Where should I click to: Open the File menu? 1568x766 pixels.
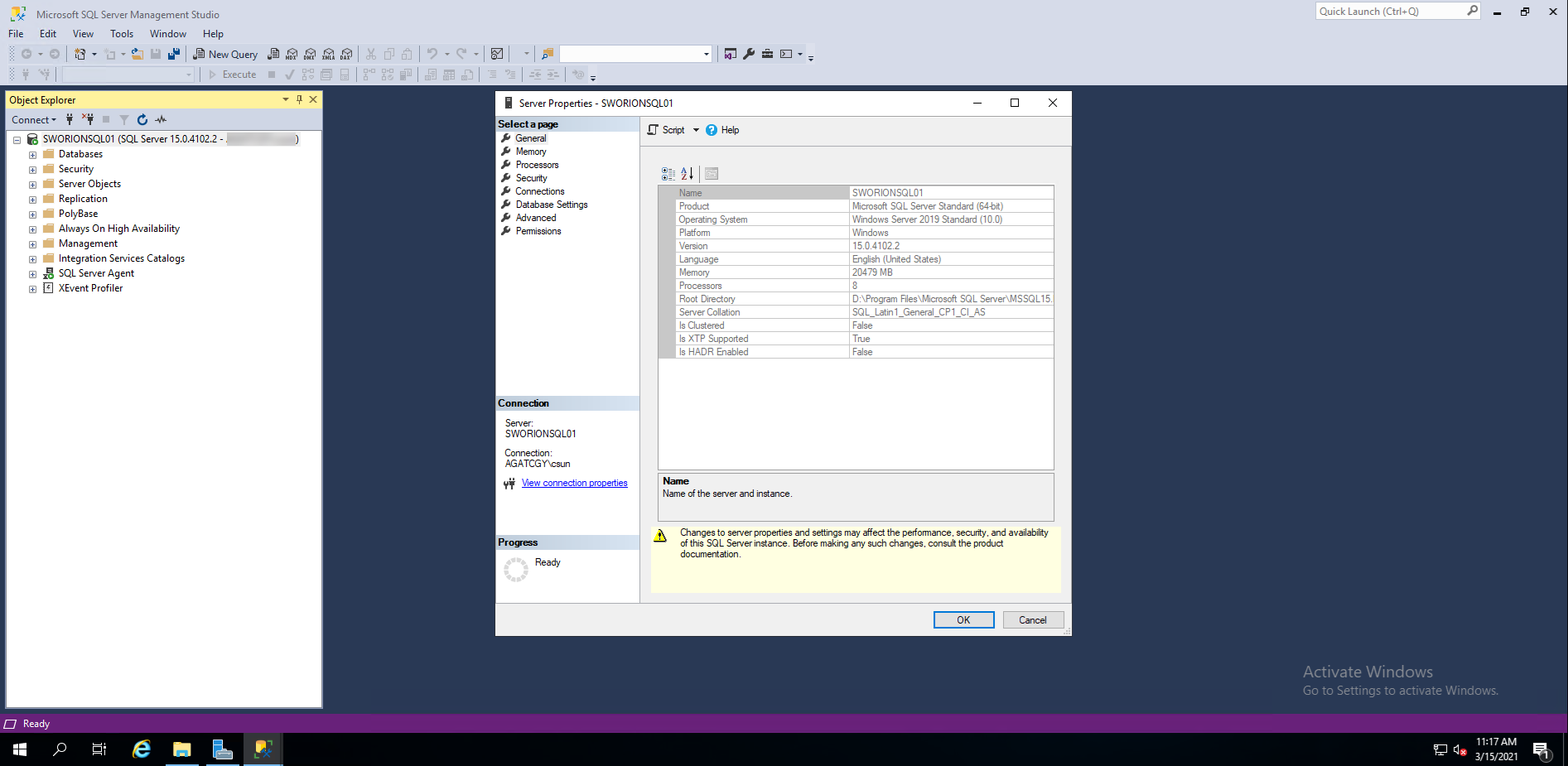(16, 34)
